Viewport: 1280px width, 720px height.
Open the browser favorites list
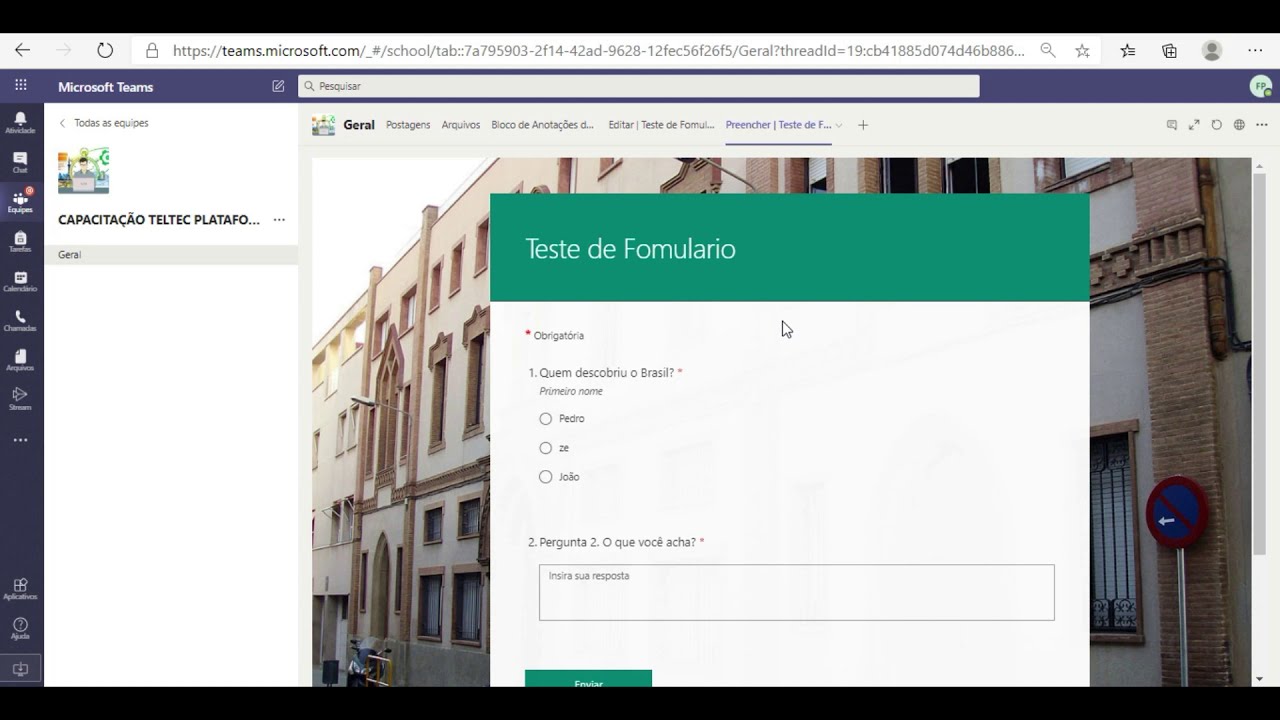[1128, 50]
